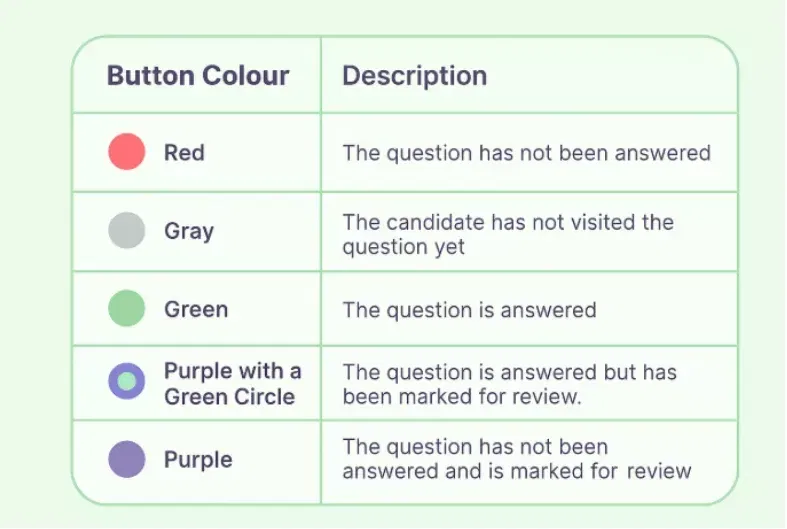Click the "Purple" label text
Viewport: 787px width, 529px height.
(198, 460)
